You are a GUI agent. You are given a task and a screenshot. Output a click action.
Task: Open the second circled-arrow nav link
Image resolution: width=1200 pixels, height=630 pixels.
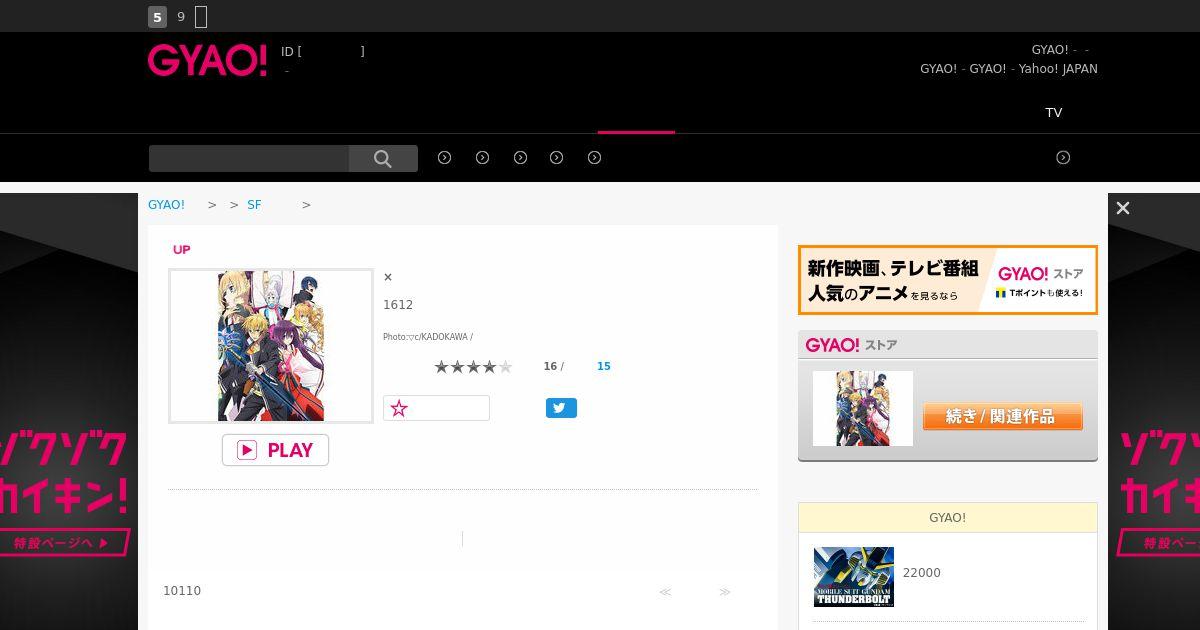[483, 157]
